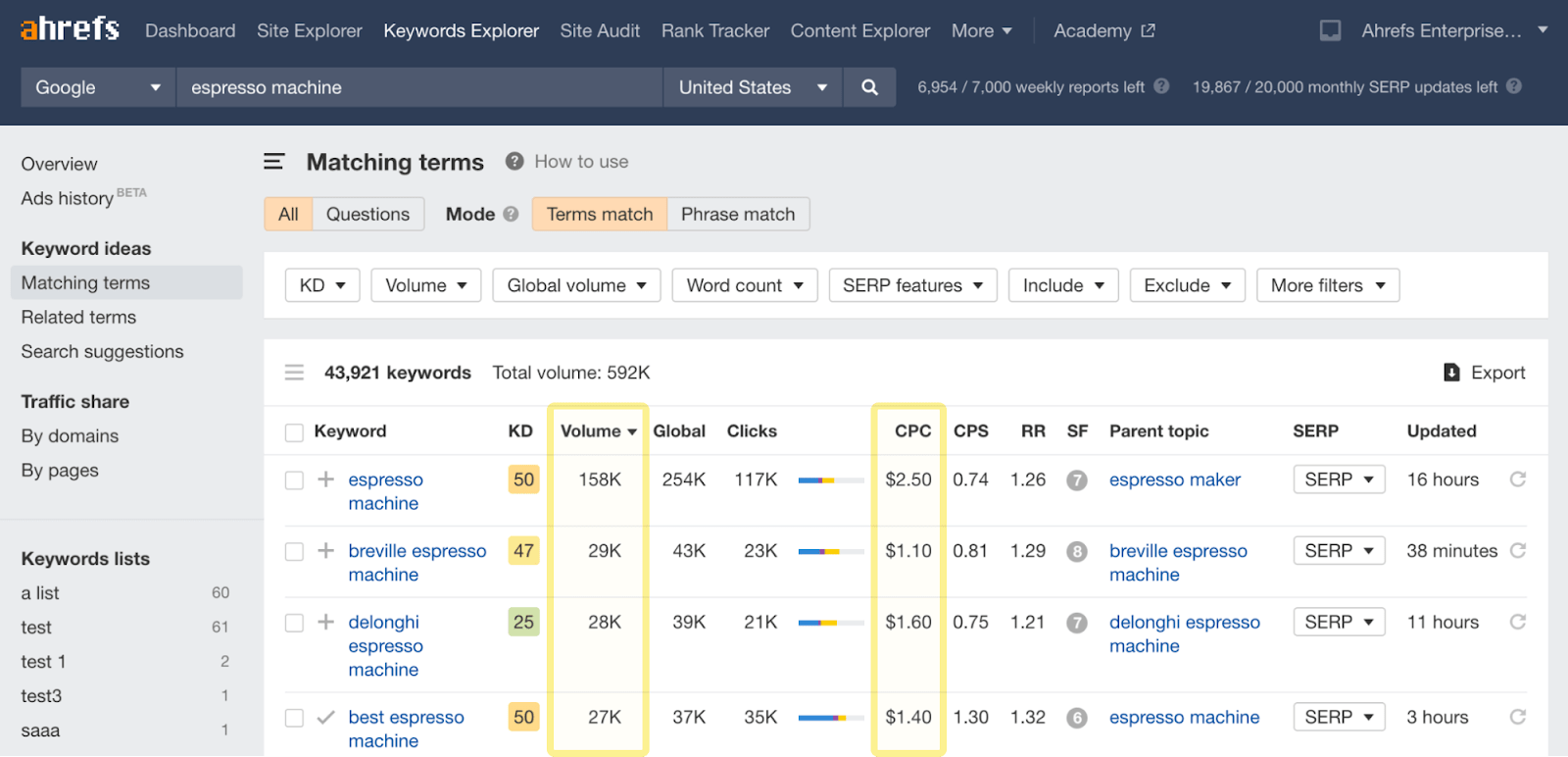The height and width of the screenshot is (757, 1568).
Task: Click the Export download icon
Action: (1451, 373)
